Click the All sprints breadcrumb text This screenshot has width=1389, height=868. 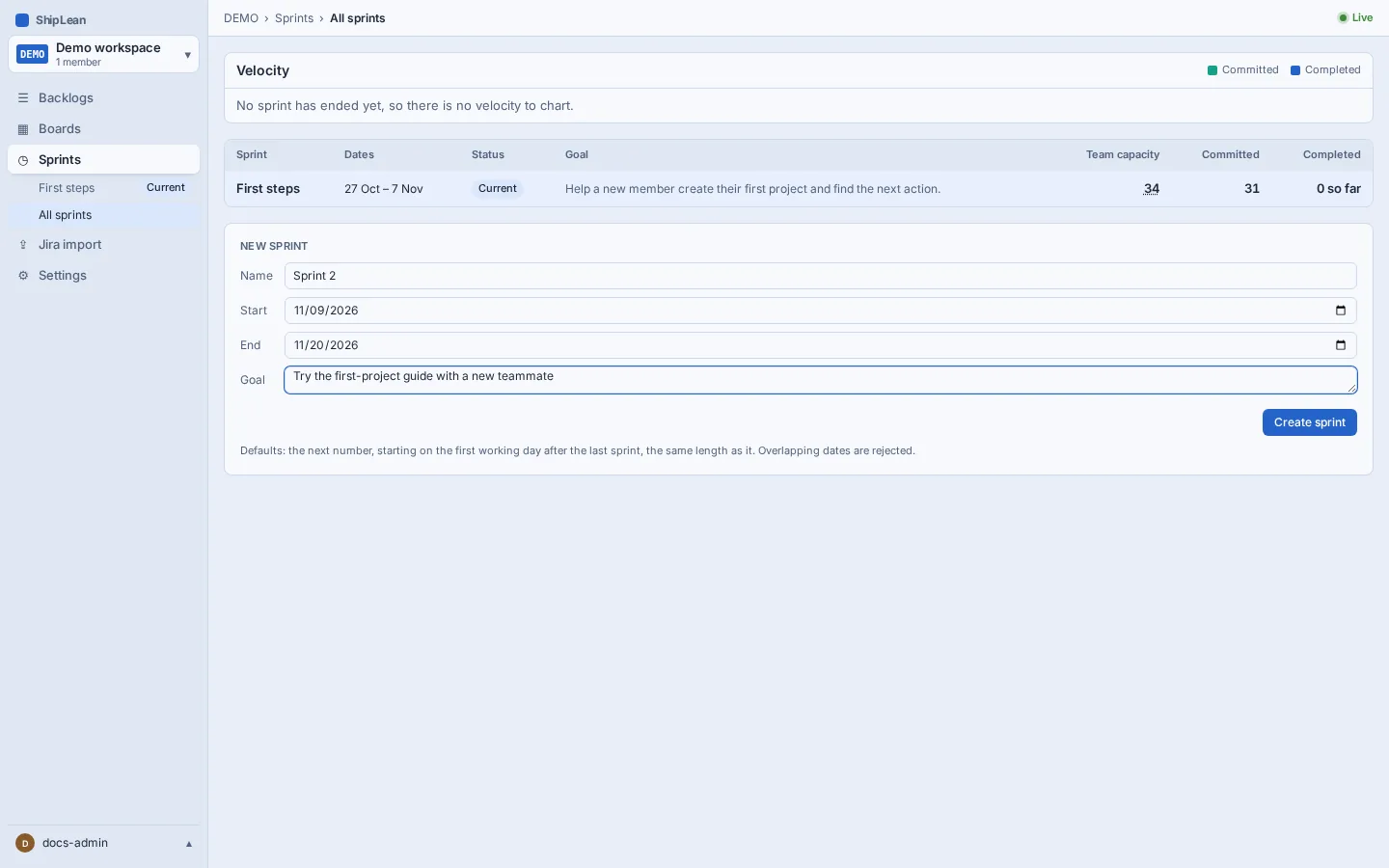pyautogui.click(x=358, y=18)
